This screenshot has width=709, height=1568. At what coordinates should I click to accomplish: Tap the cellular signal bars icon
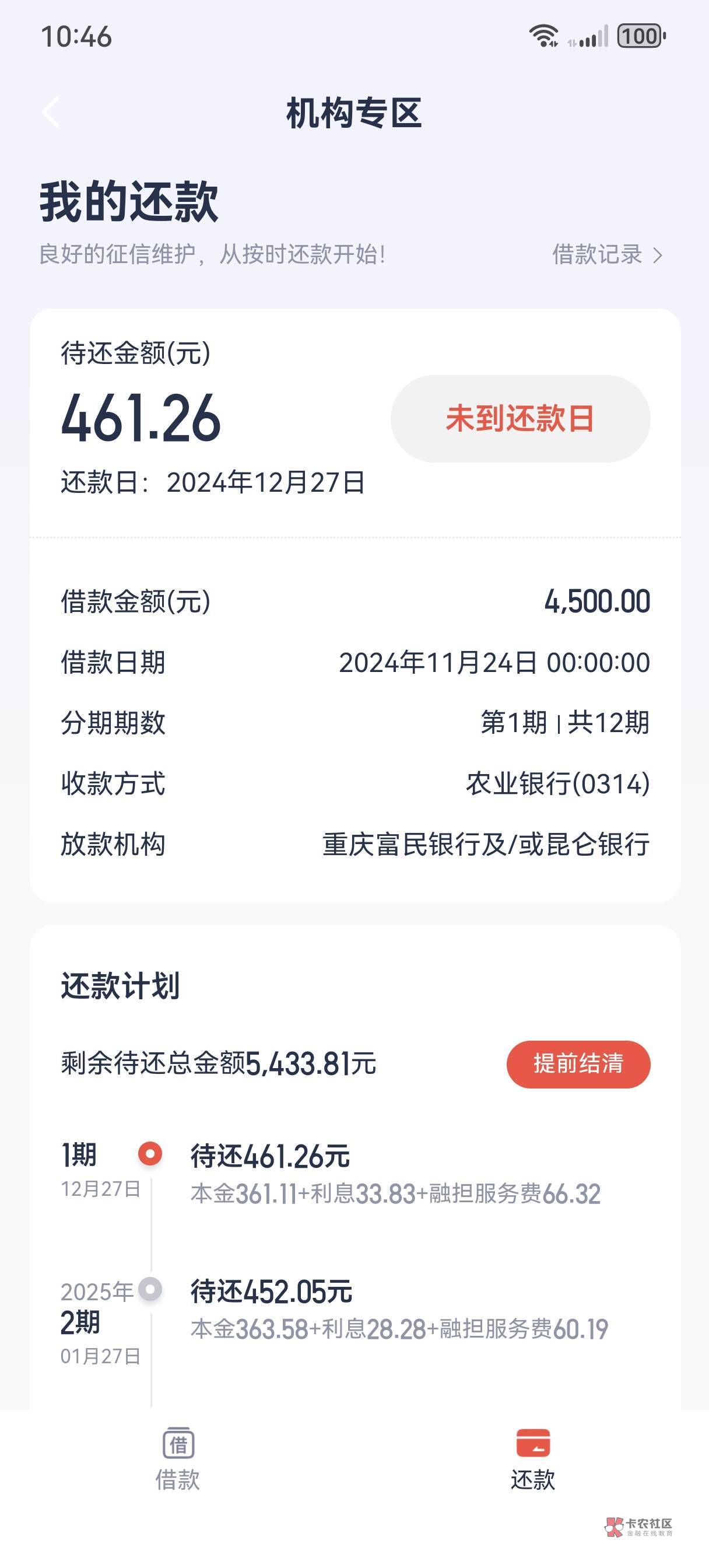pos(588,37)
